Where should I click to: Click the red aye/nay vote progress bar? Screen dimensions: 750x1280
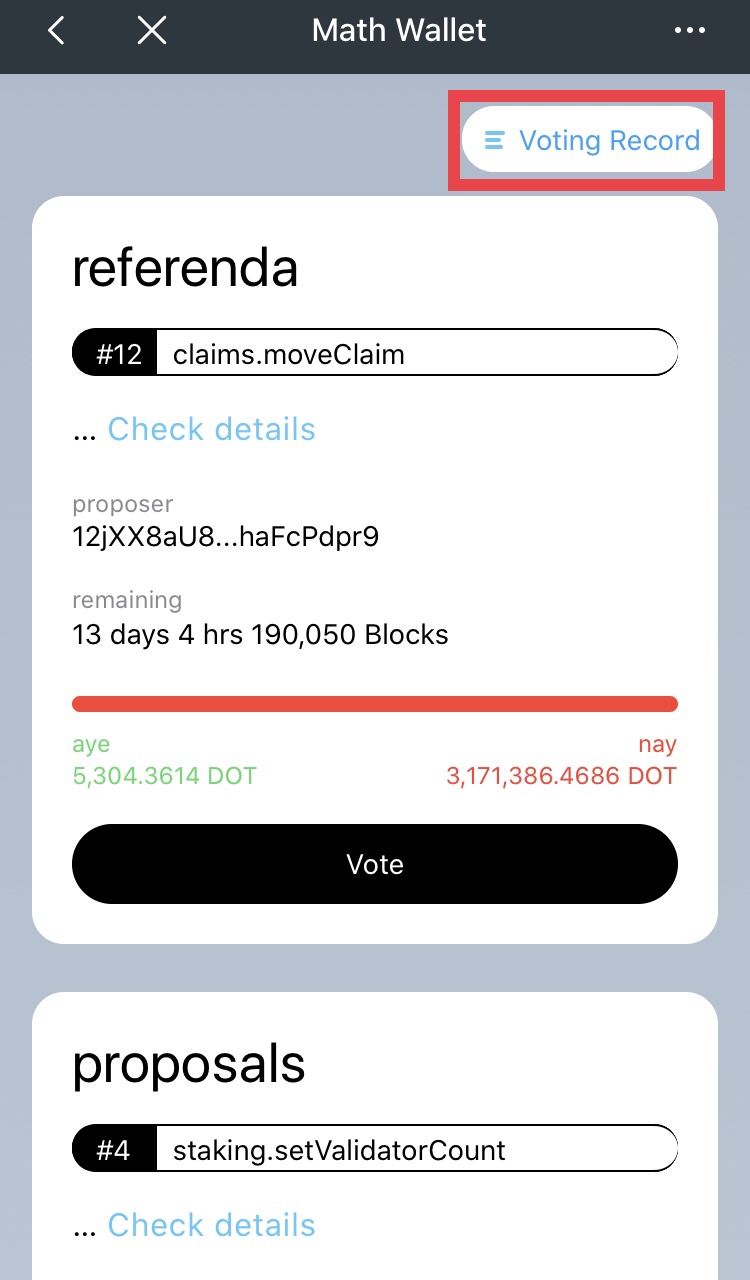point(375,704)
